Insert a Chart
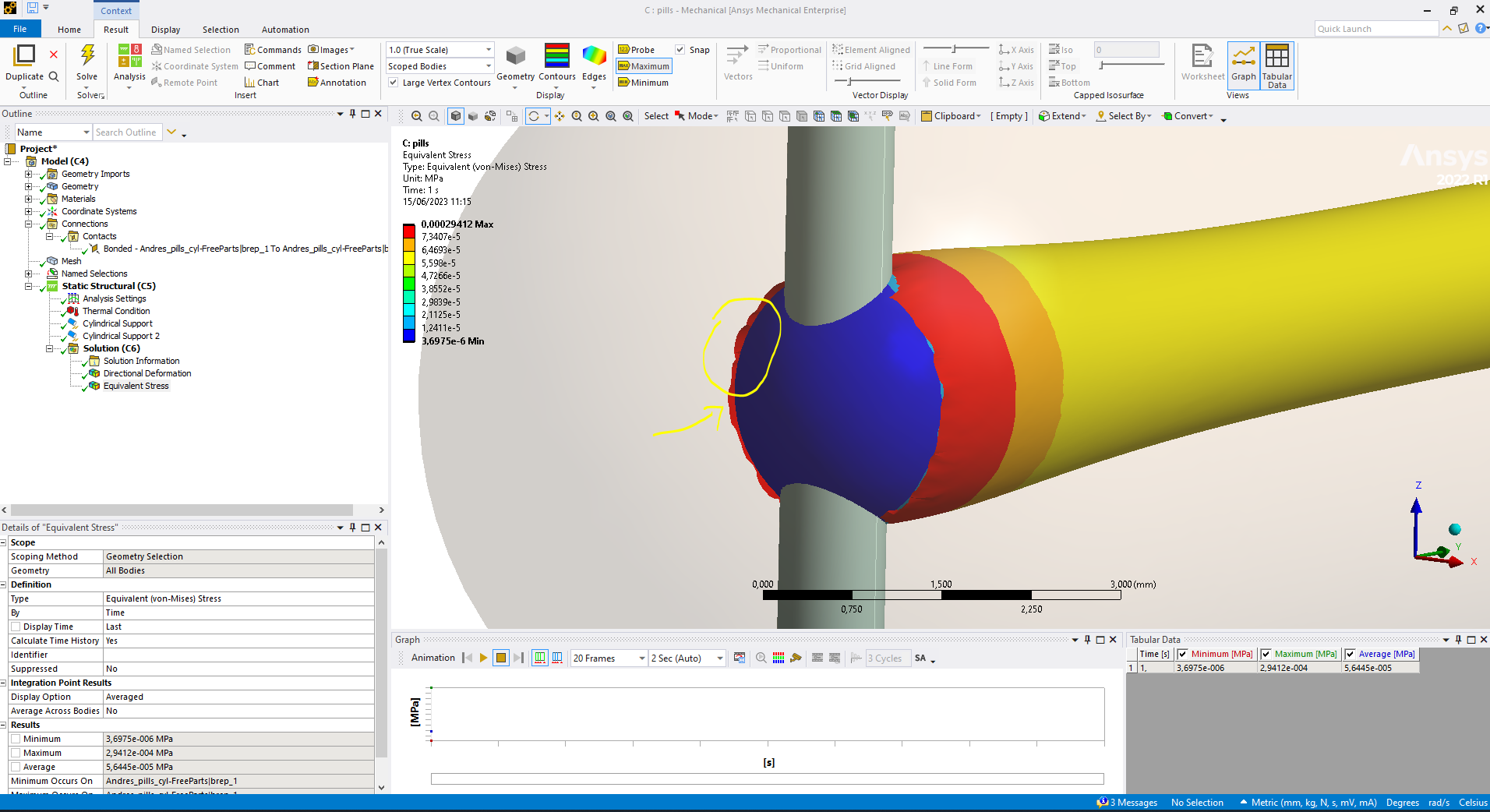1490x812 pixels. [x=261, y=83]
